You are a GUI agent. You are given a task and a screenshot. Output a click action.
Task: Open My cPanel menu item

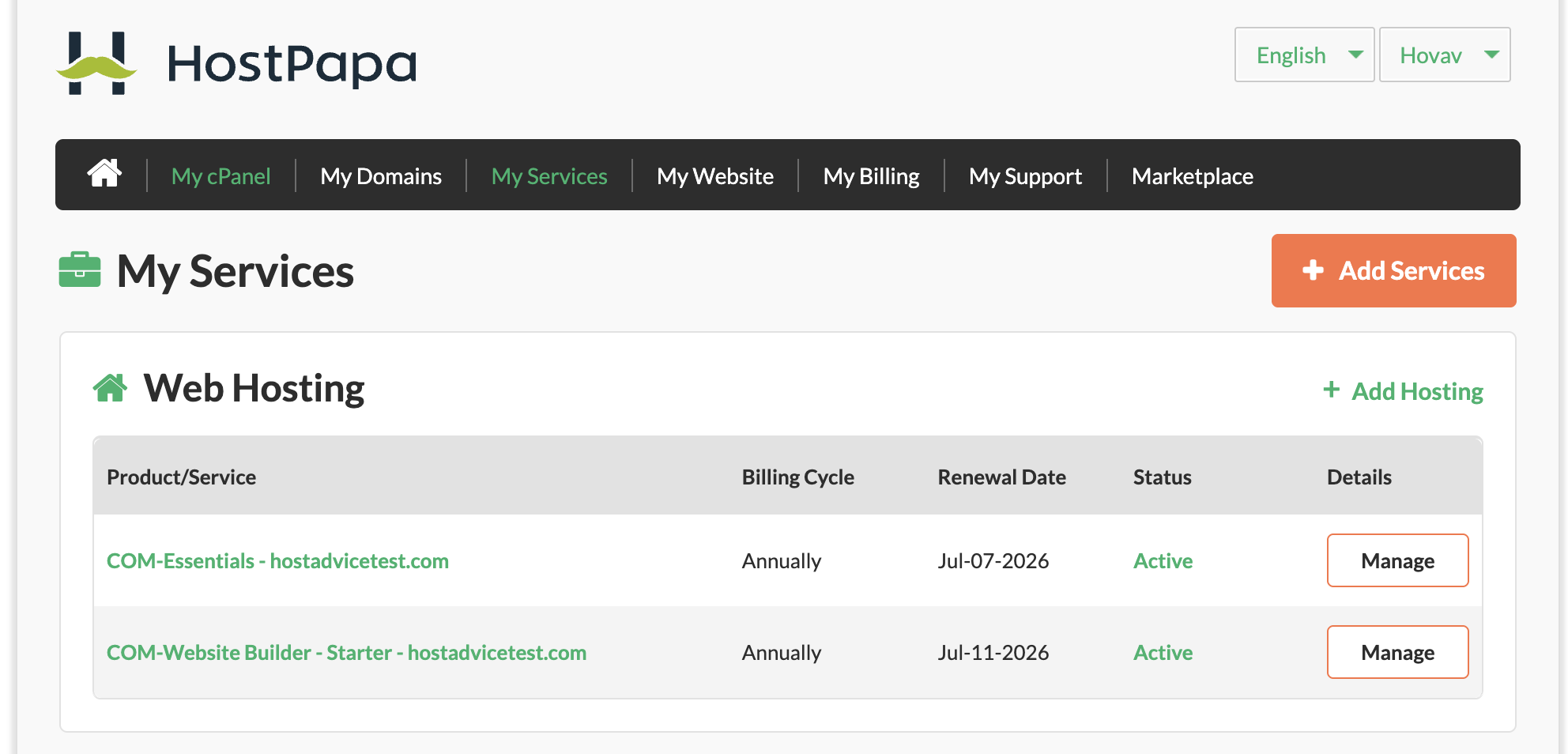[x=221, y=175]
